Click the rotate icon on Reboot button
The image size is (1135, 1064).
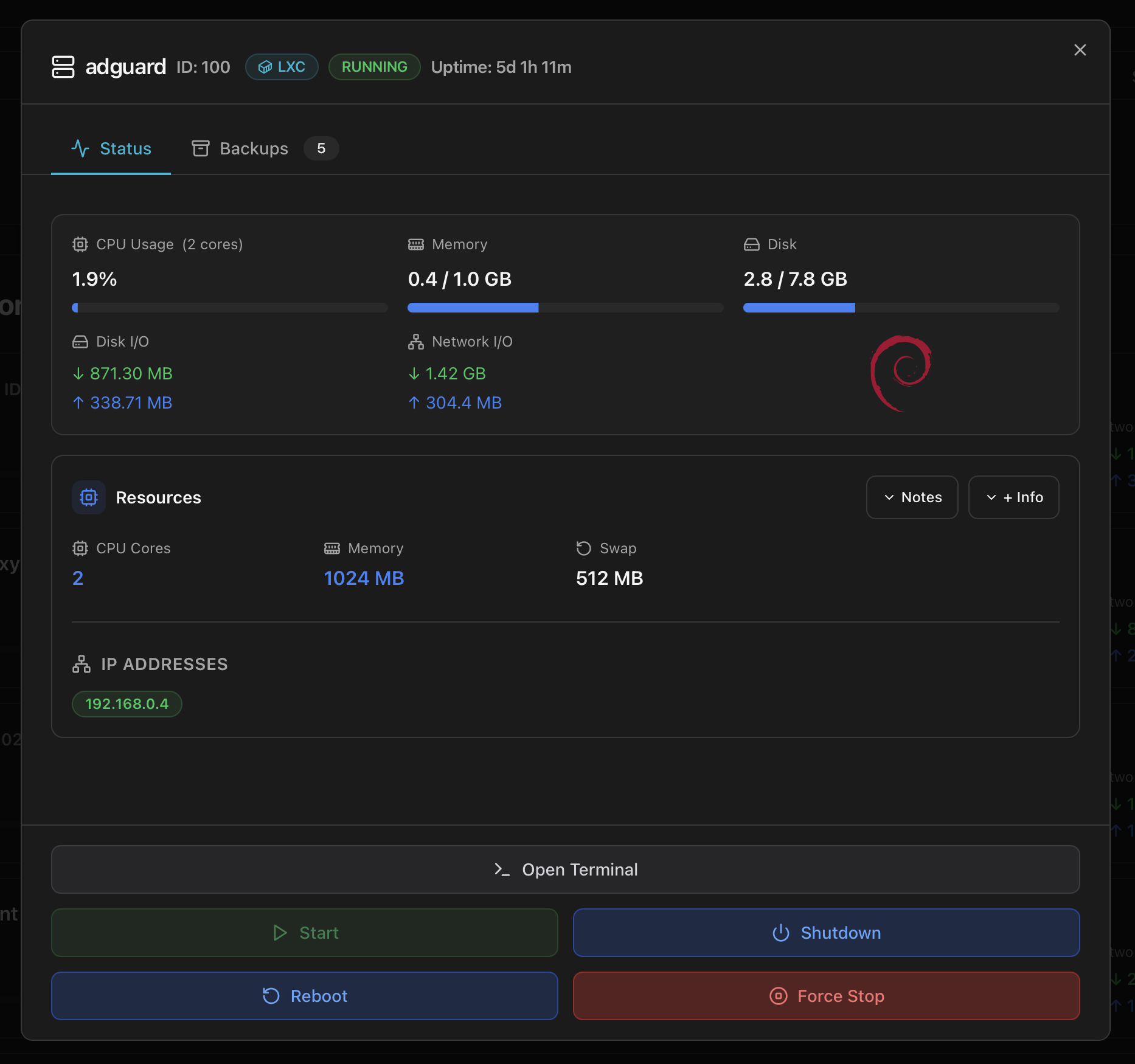[271, 996]
